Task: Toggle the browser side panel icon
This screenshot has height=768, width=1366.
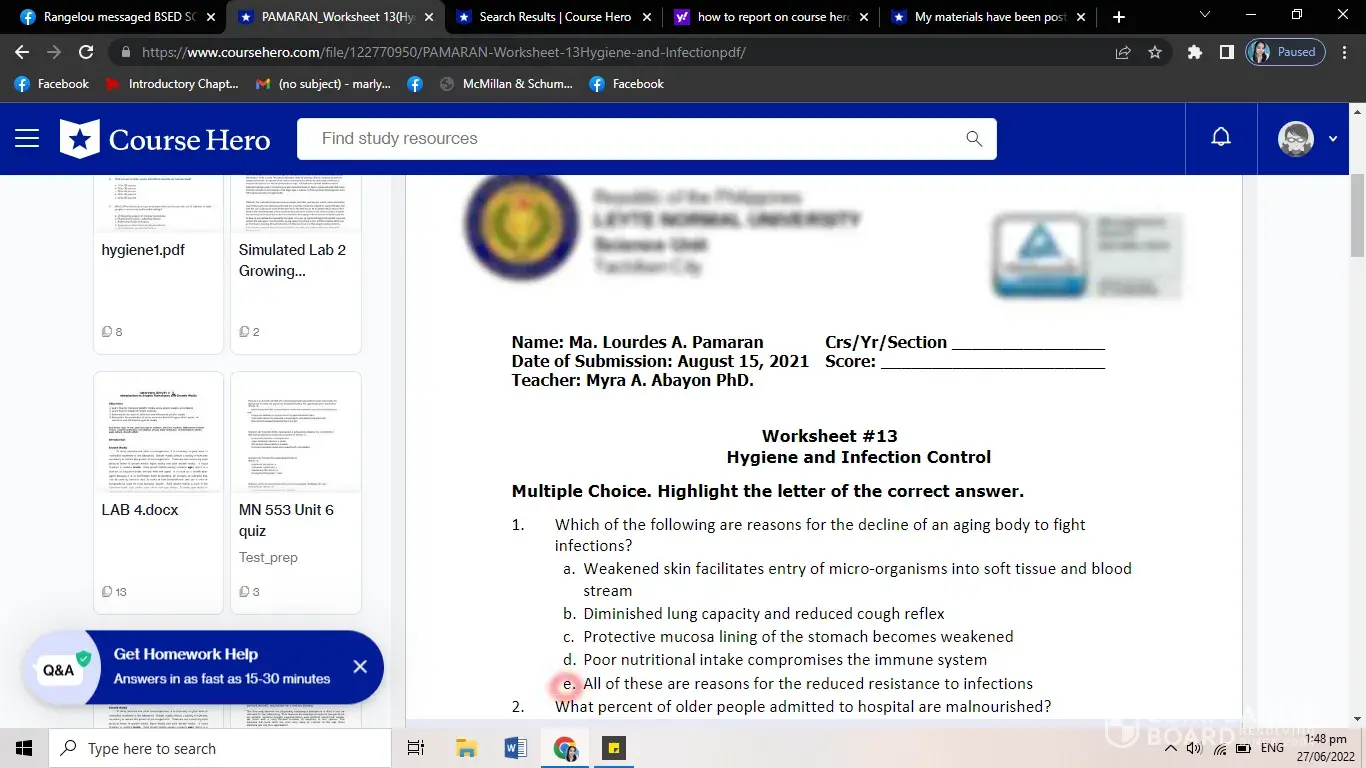Action: (1226, 52)
